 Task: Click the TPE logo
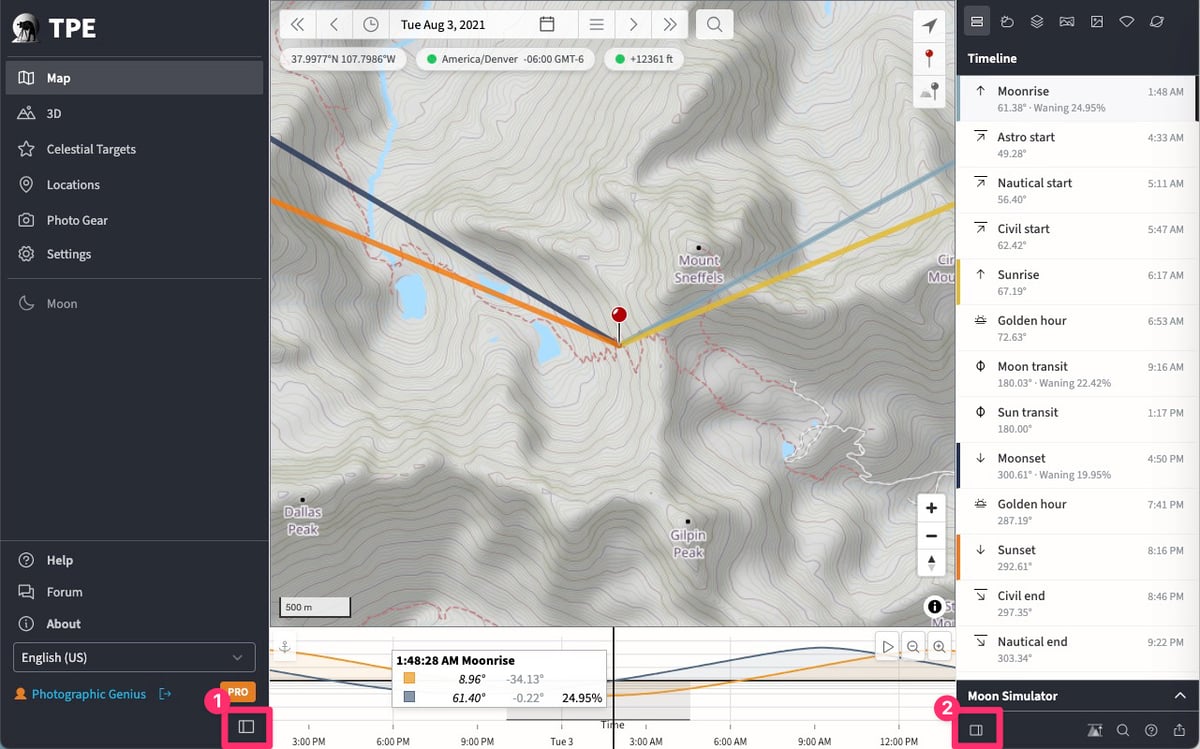[56, 28]
